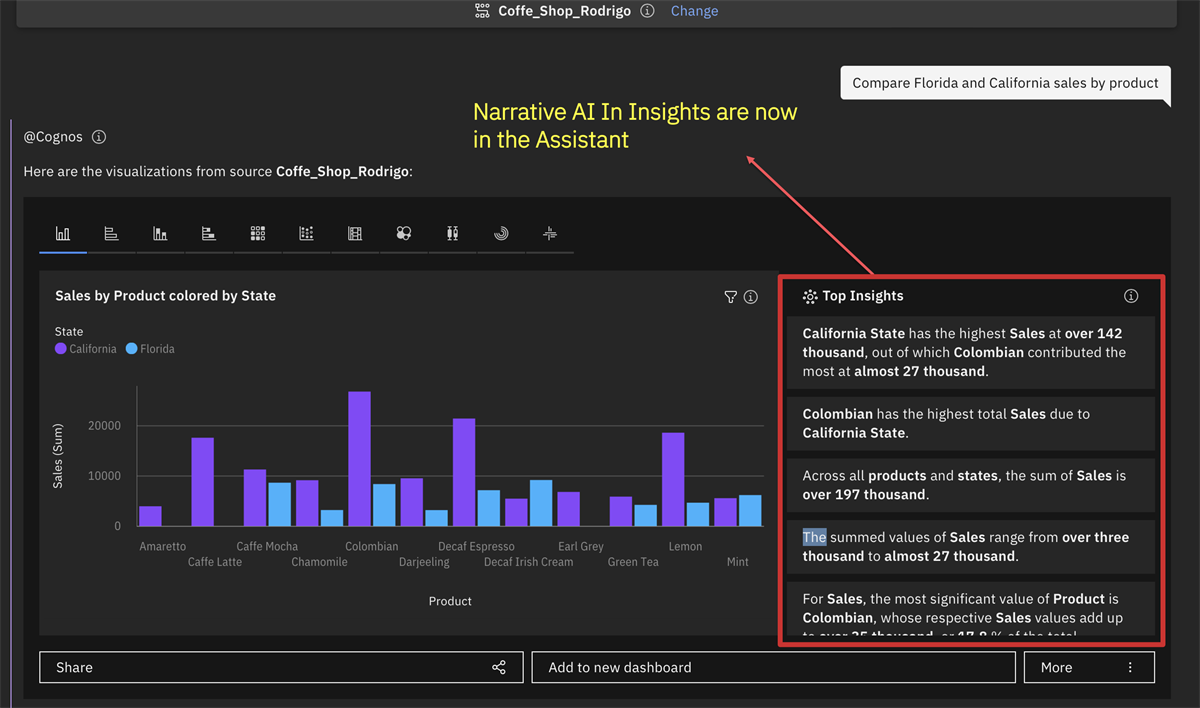Open the info popover next to Coffe_Shop_Rodrigo
This screenshot has height=708, width=1200.
point(647,11)
